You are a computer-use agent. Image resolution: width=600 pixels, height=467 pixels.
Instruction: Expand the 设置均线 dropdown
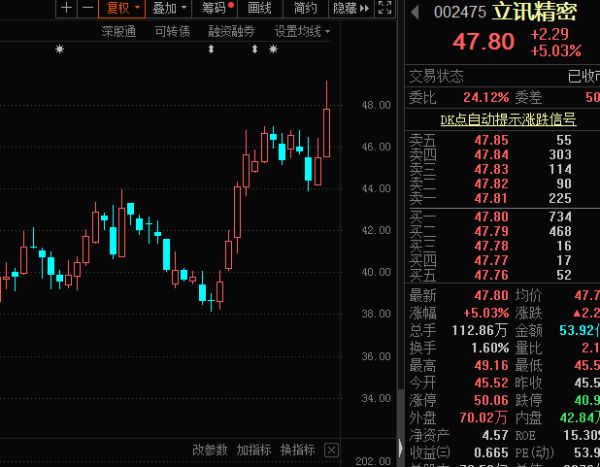pos(302,31)
